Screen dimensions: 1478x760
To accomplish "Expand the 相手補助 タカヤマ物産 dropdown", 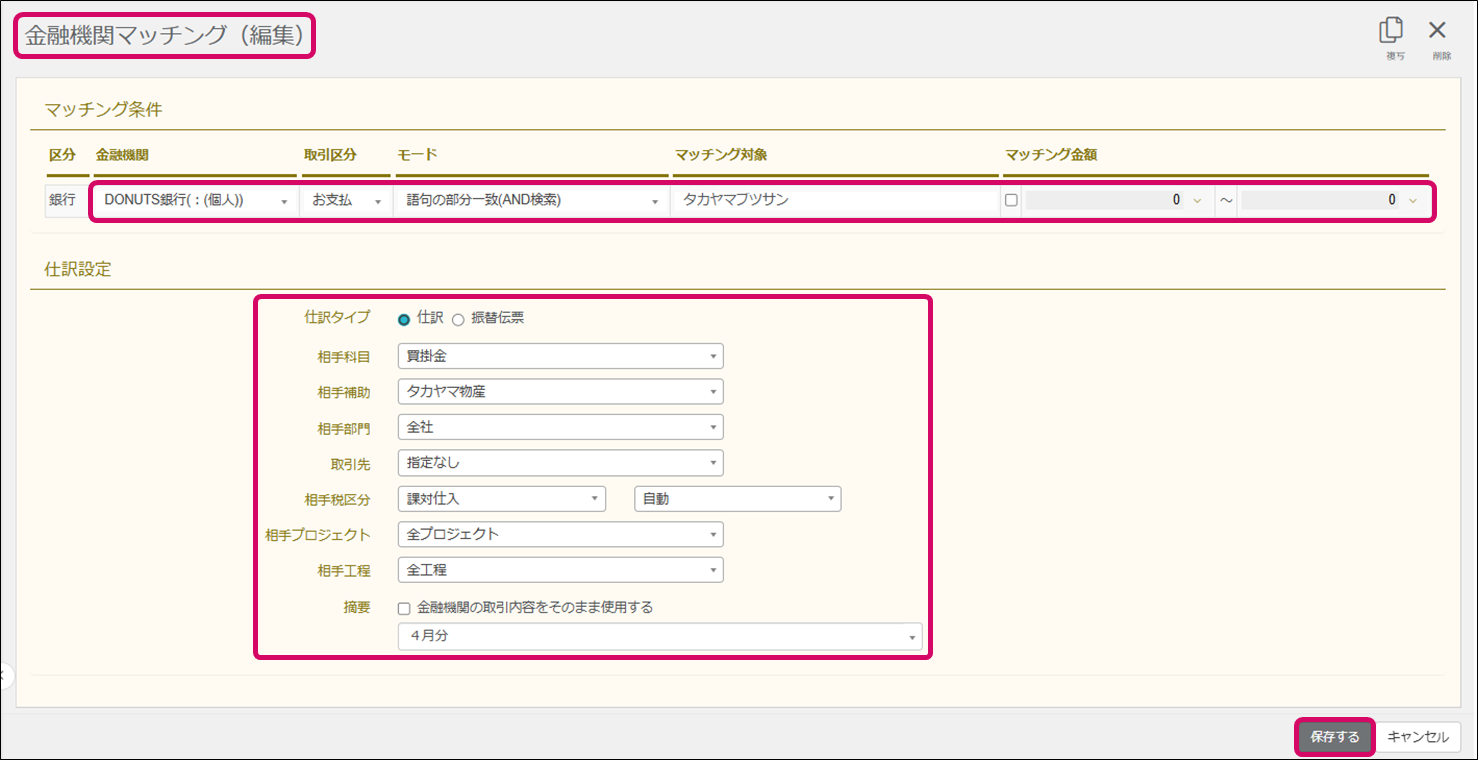I will coord(560,392).
